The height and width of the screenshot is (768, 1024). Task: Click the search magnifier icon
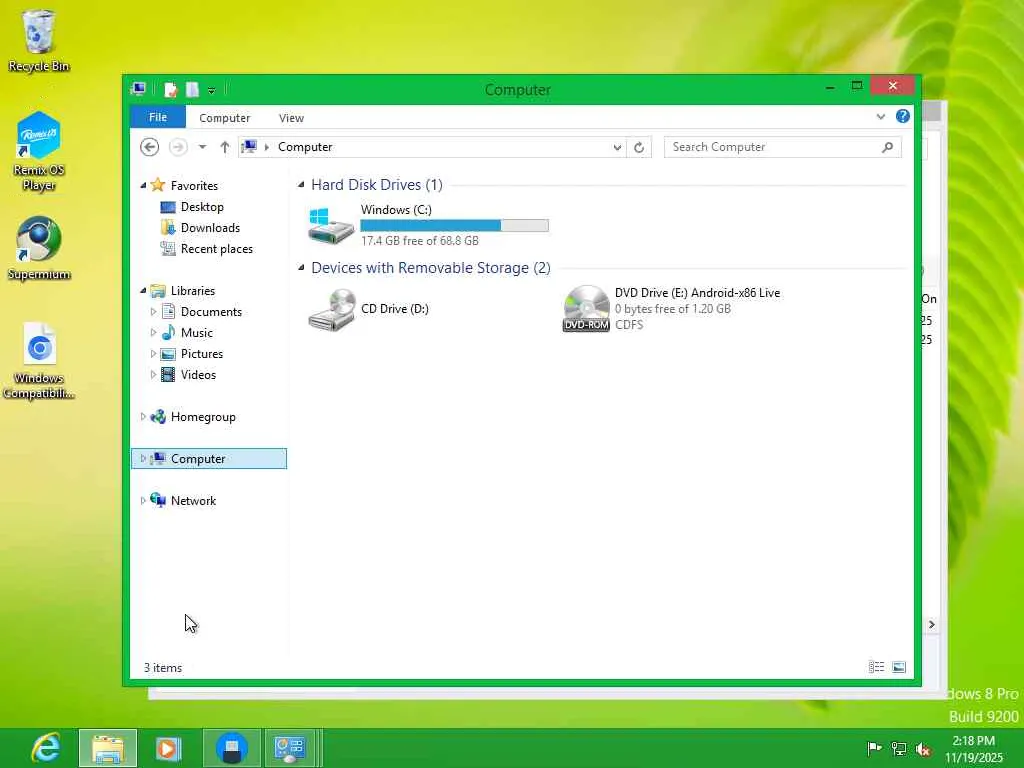coord(888,147)
